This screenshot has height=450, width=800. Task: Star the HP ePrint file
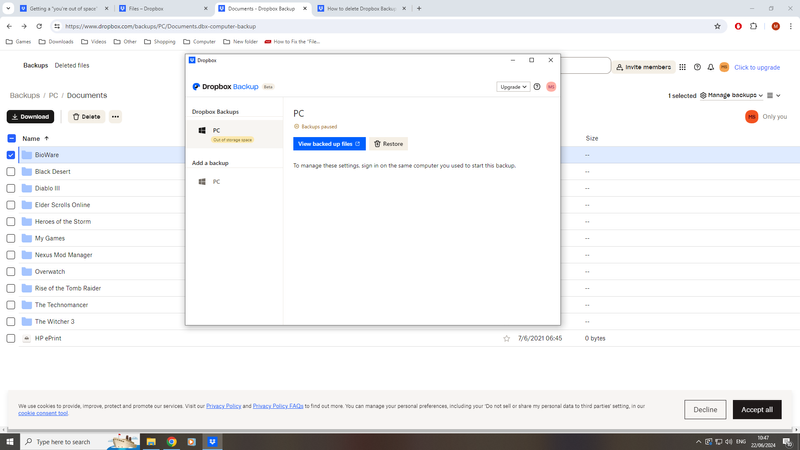pos(506,338)
